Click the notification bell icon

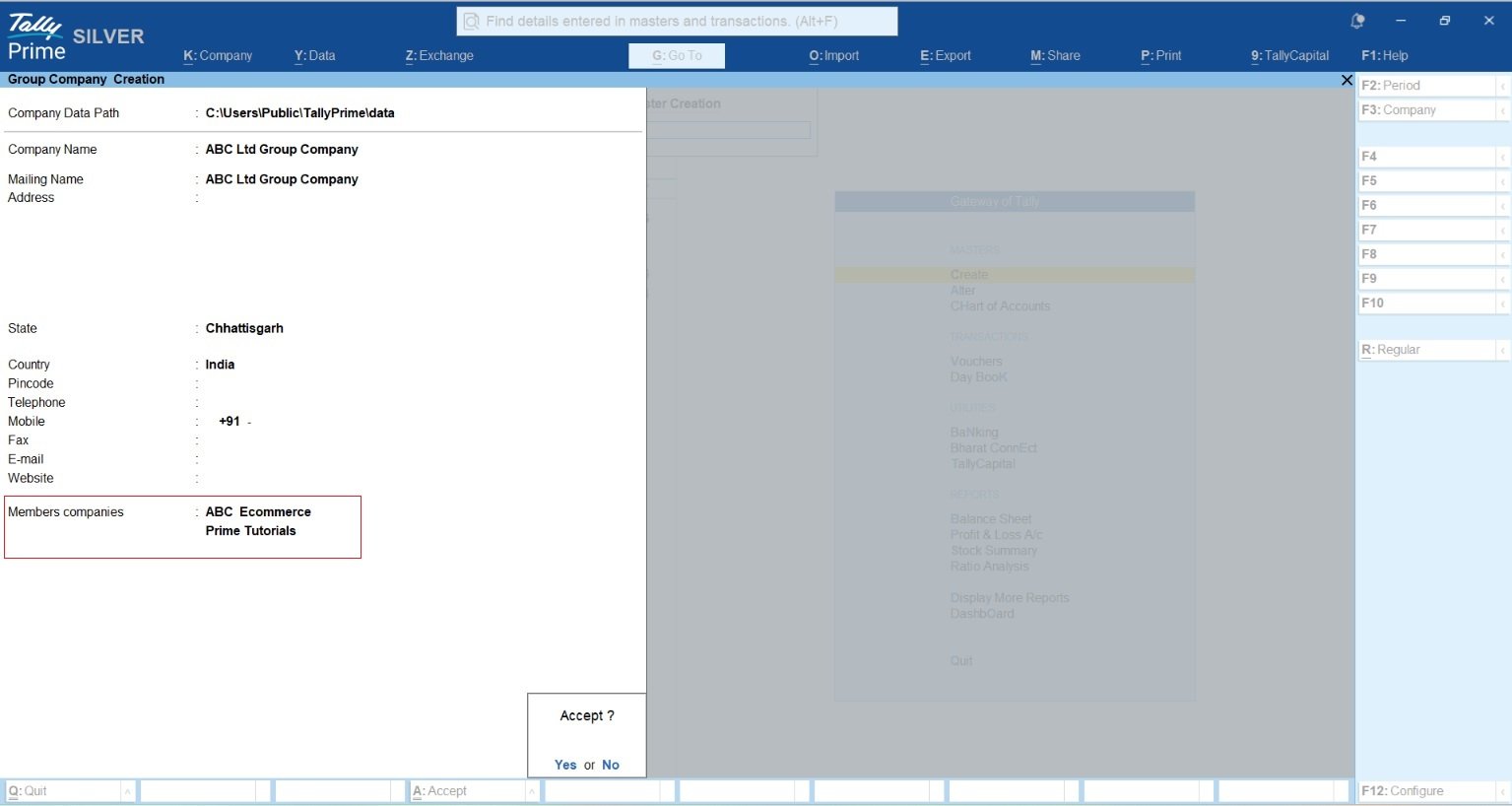pos(1357,21)
